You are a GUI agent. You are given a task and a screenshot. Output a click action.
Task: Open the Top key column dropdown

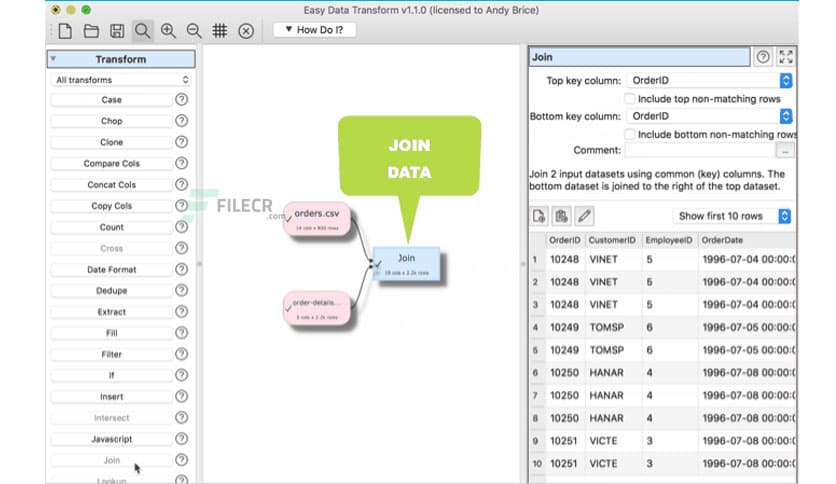pyautogui.click(x=709, y=80)
